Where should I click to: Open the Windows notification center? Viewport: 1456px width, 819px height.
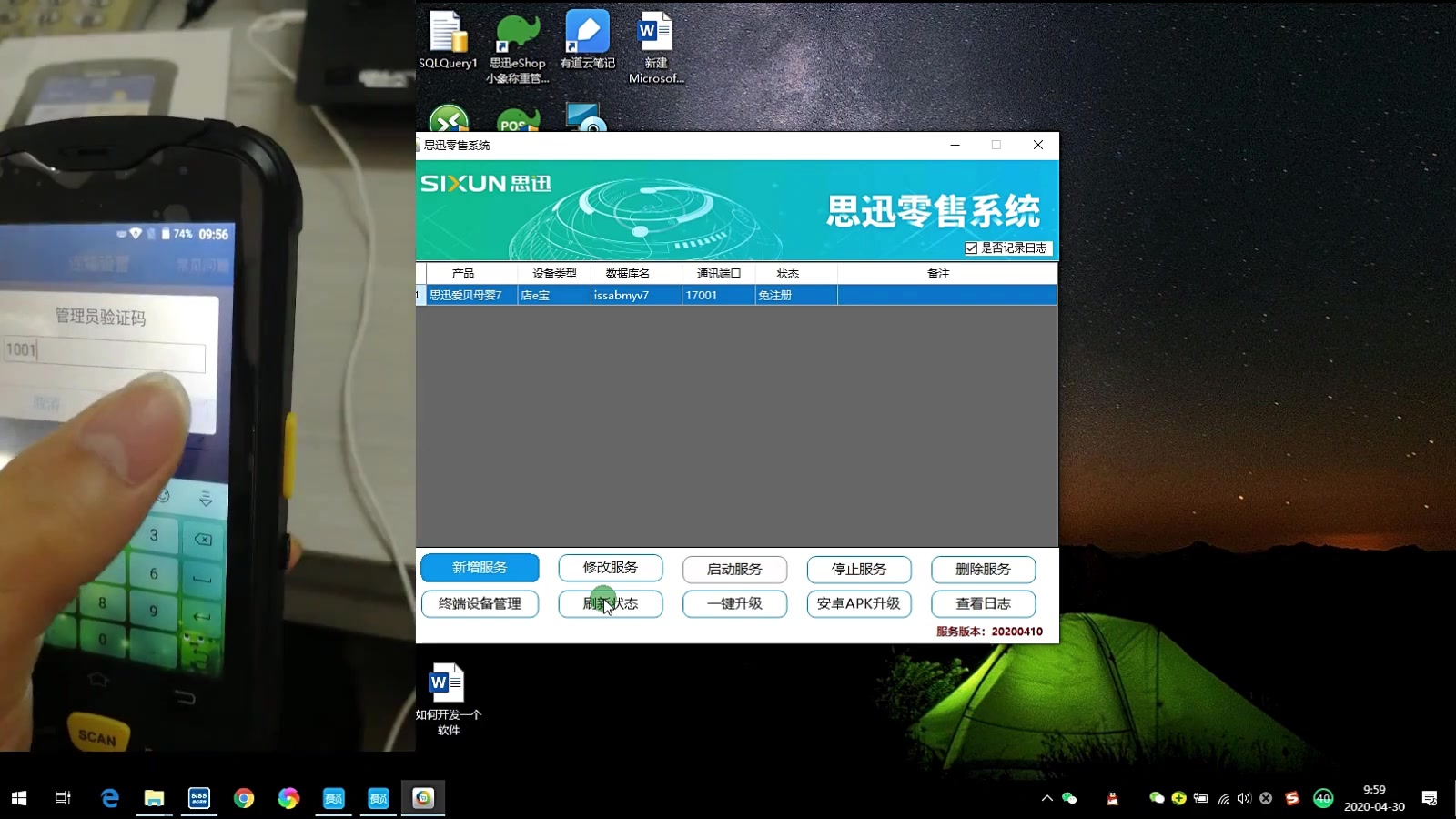pos(1430,798)
